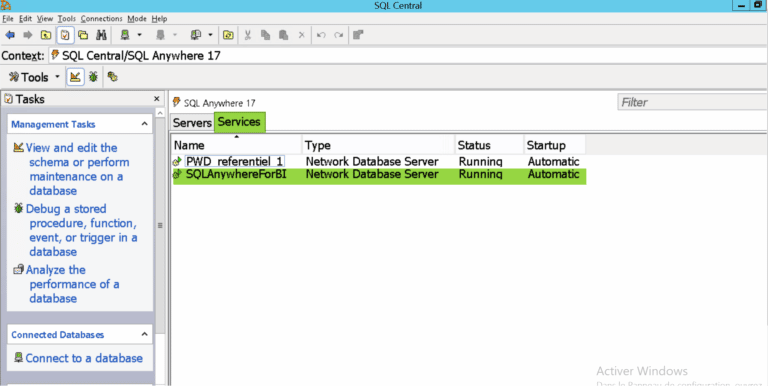768x386 pixels.
Task: Click the Copy toolbar icon
Action: [x=265, y=35]
